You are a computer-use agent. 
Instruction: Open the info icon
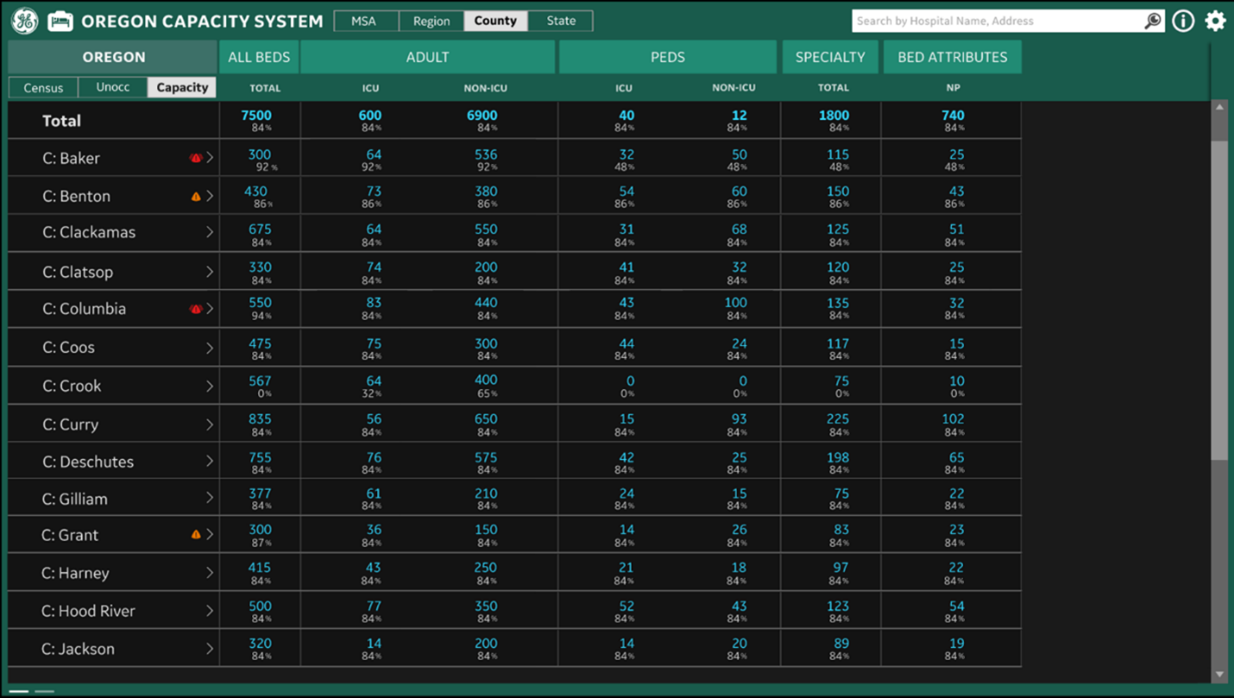click(x=1183, y=20)
